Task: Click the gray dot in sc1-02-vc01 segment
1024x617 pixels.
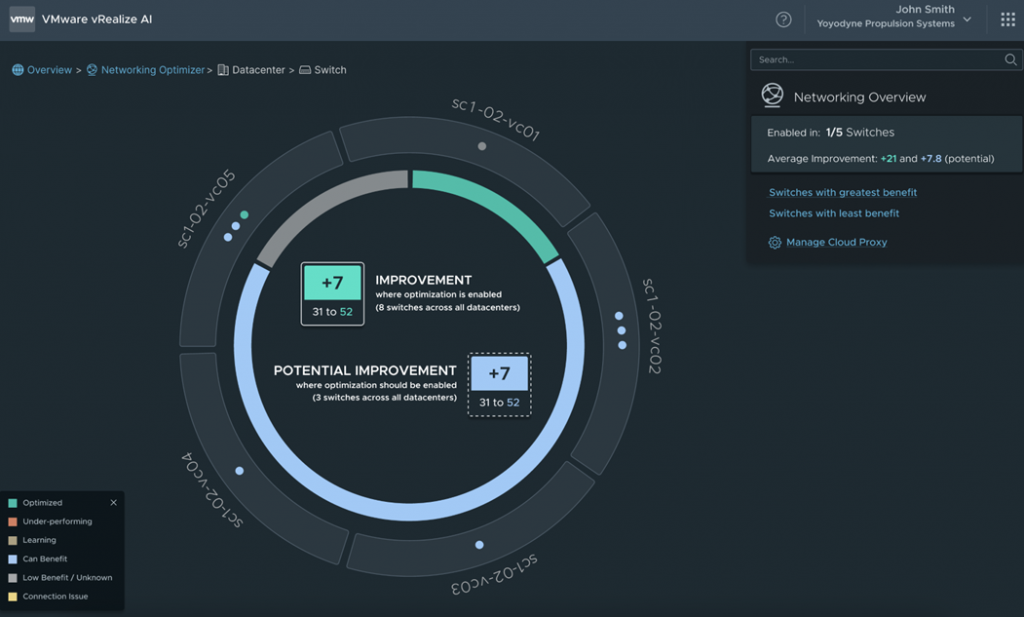Action: (482, 146)
